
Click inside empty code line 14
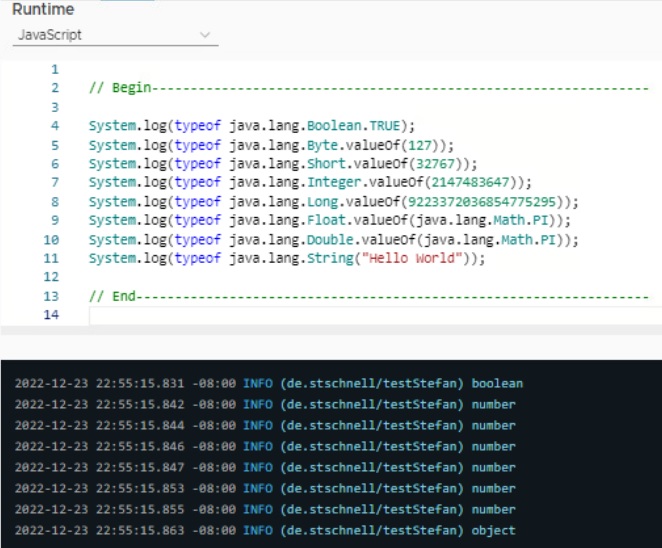(x=375, y=315)
